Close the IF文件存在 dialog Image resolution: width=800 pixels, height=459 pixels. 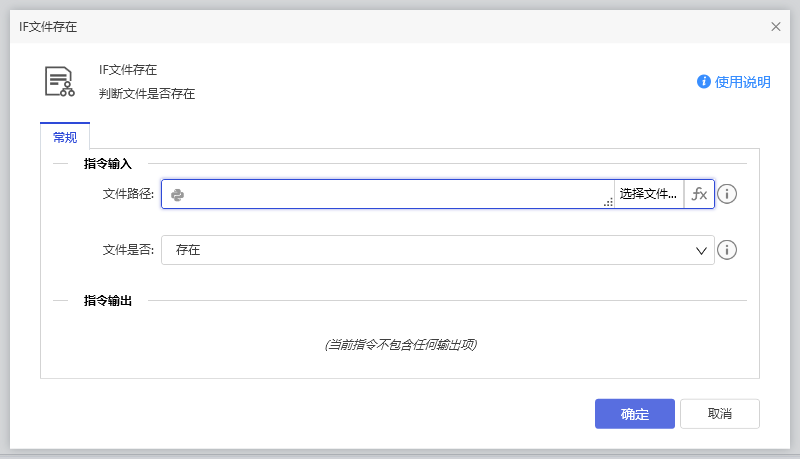[776, 27]
